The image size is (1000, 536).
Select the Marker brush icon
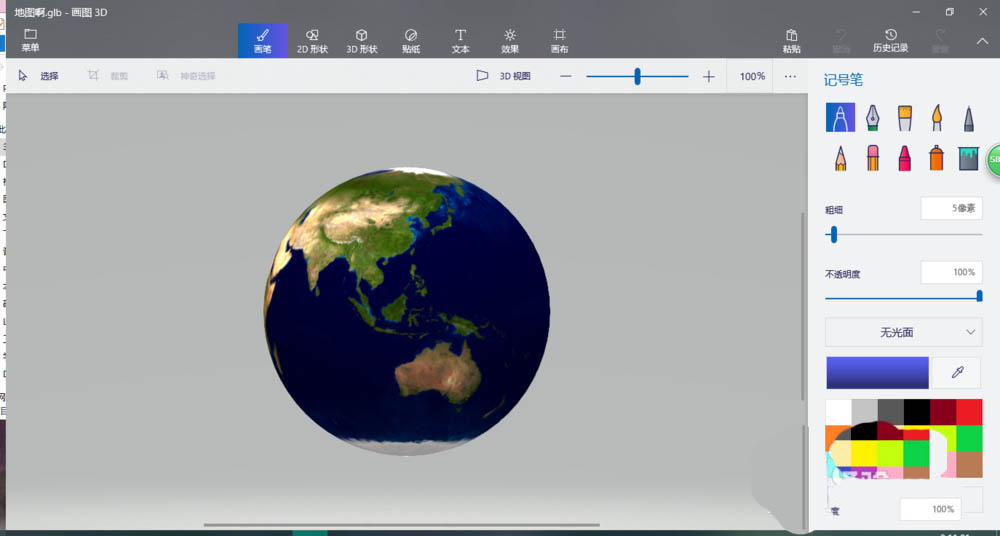point(840,118)
